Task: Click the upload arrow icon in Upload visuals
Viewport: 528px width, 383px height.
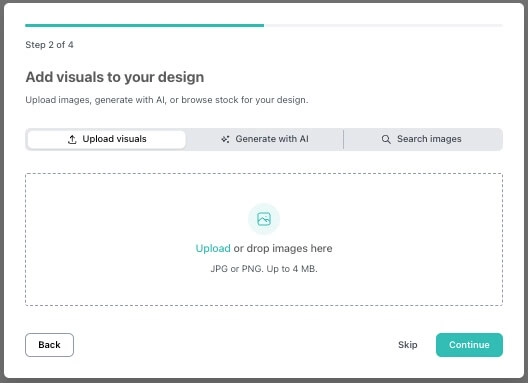Action: [72, 139]
